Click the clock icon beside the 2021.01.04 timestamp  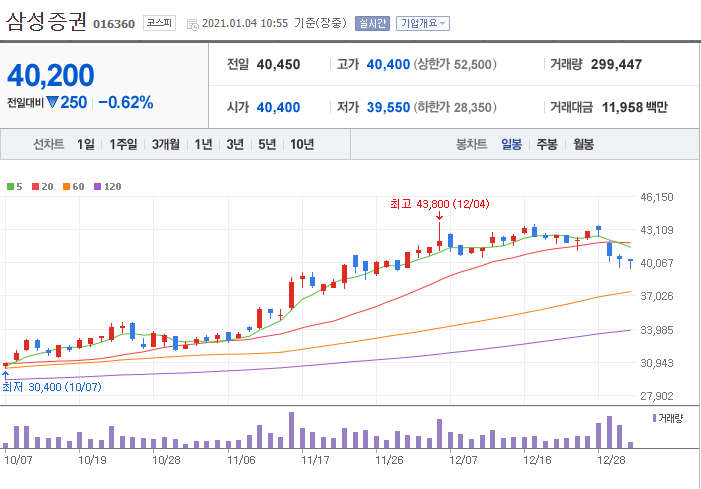click(x=193, y=25)
